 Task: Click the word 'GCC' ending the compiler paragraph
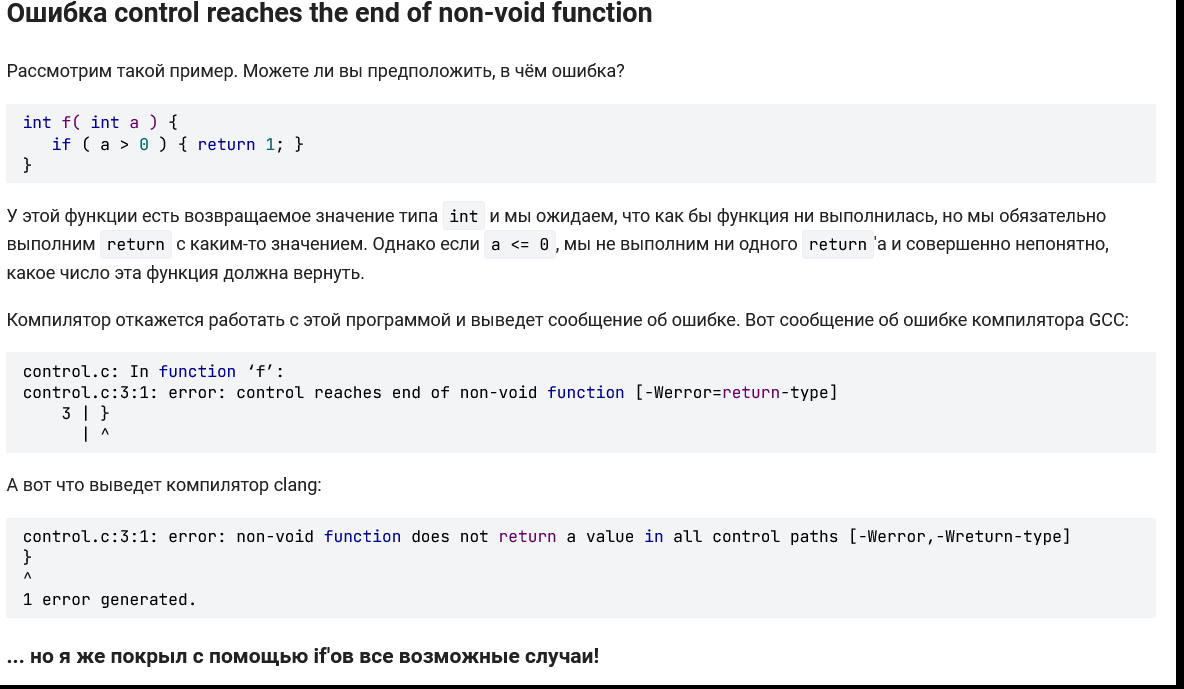(1108, 321)
